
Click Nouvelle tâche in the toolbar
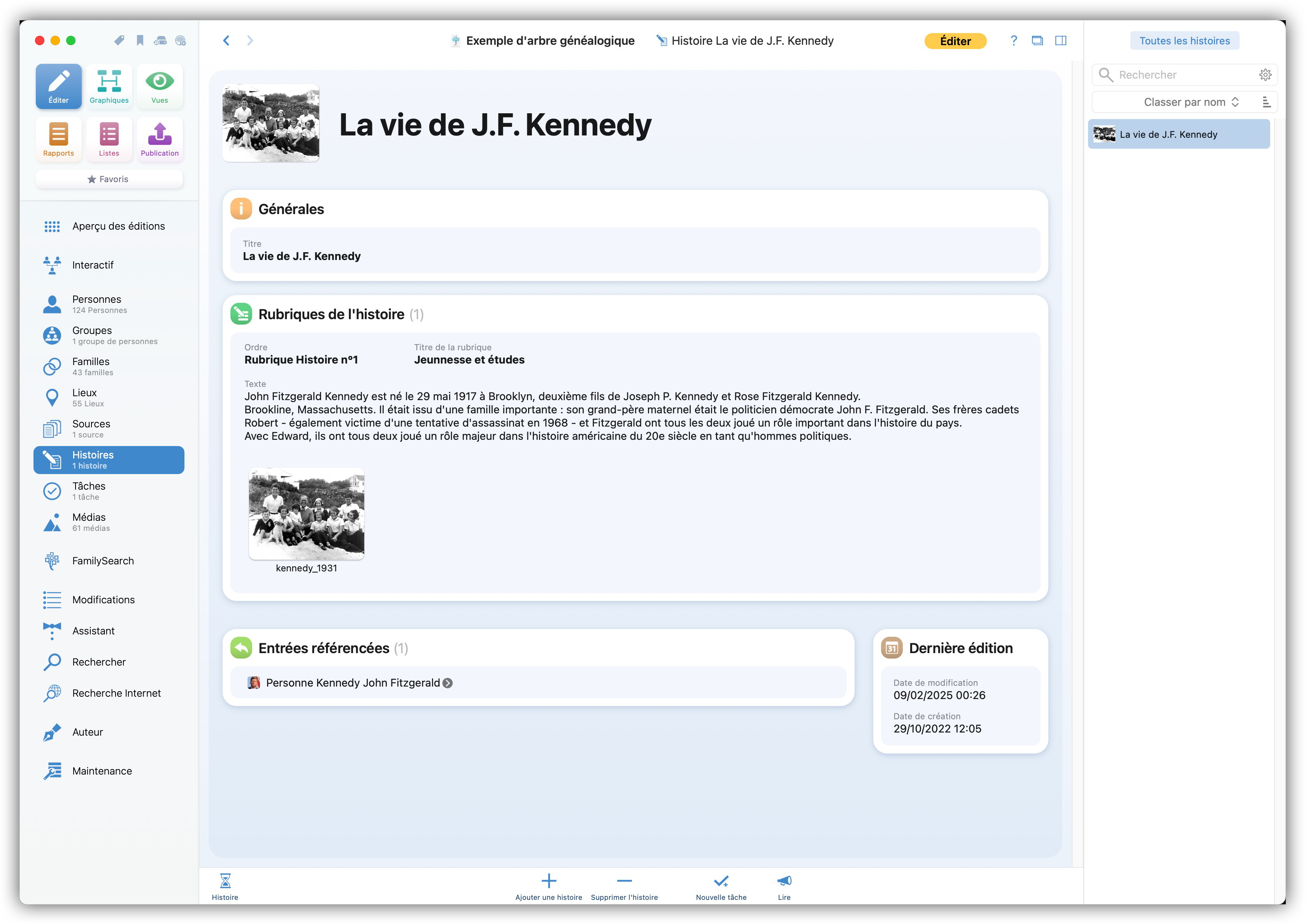(x=721, y=887)
